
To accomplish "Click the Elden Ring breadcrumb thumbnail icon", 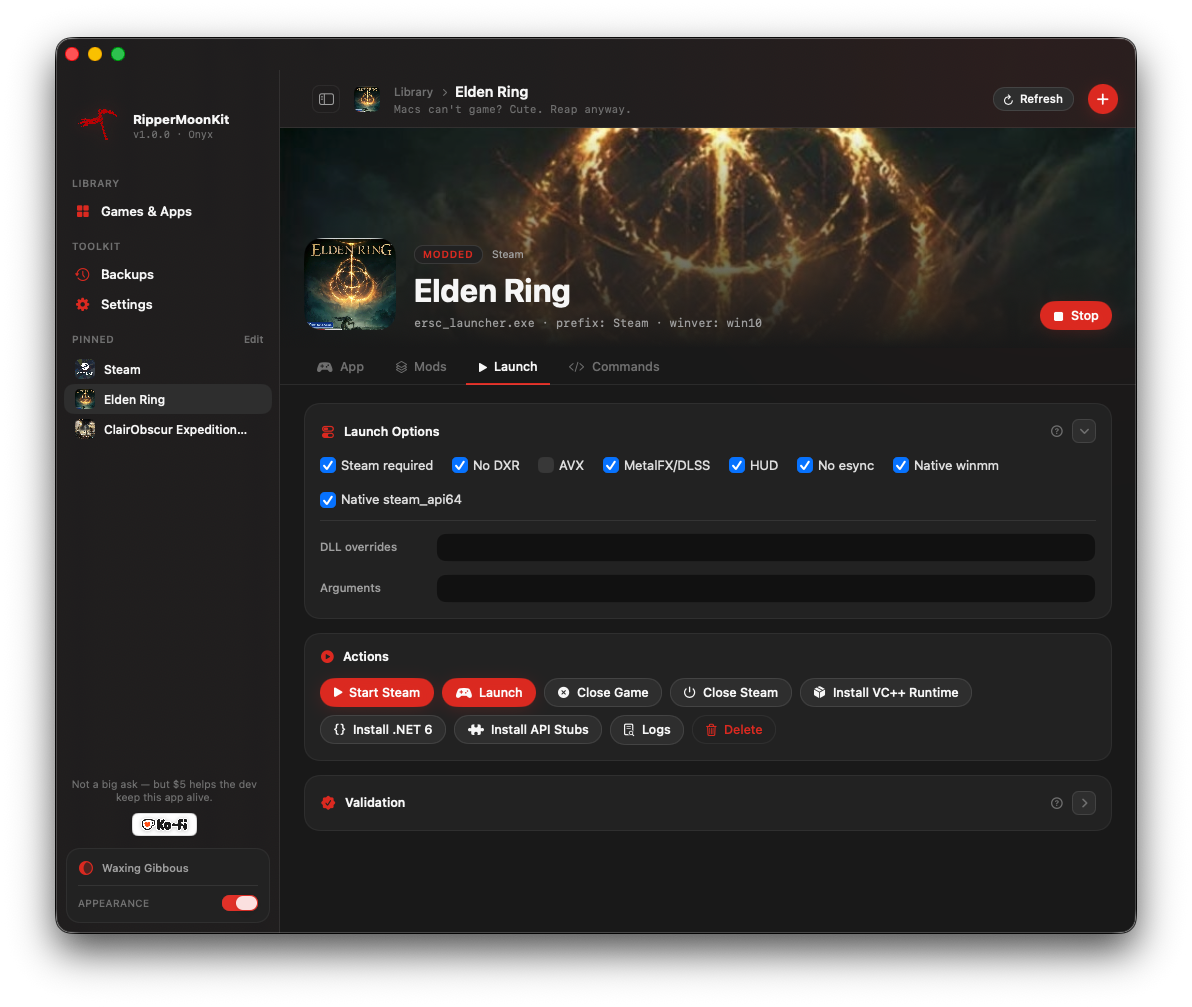I will 367,100.
